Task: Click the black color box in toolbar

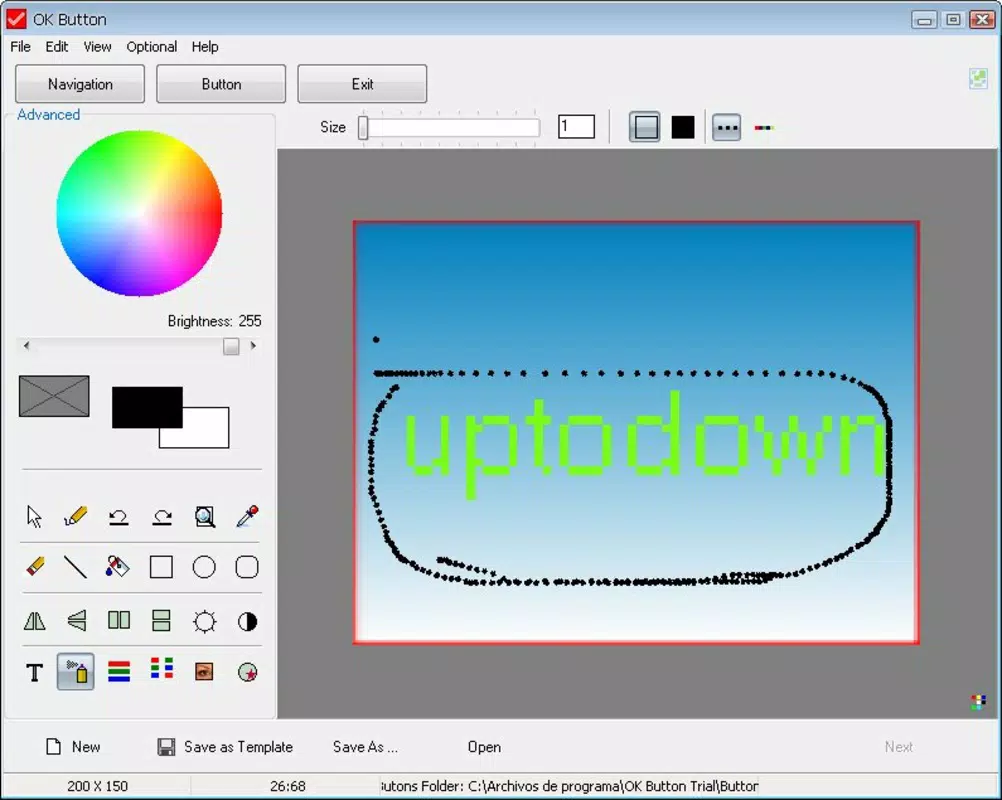Action: (682, 127)
